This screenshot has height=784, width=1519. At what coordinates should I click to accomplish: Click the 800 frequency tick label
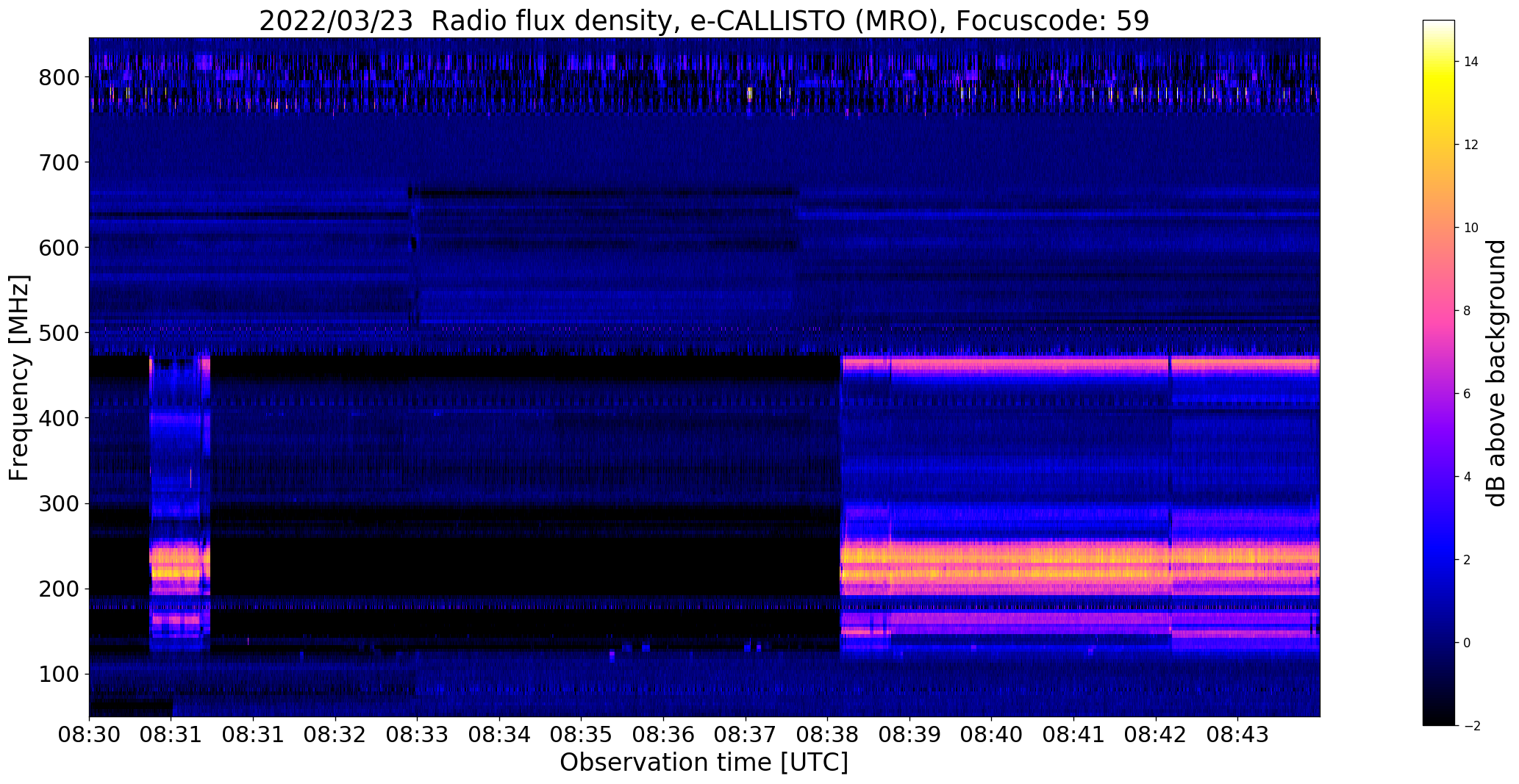point(60,77)
